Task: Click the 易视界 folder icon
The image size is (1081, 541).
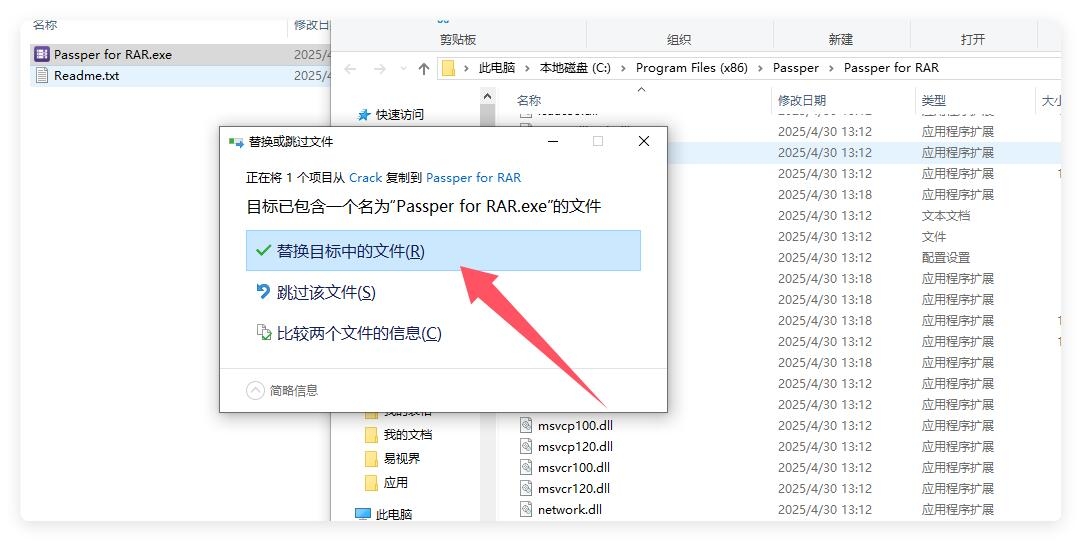Action: coord(371,459)
